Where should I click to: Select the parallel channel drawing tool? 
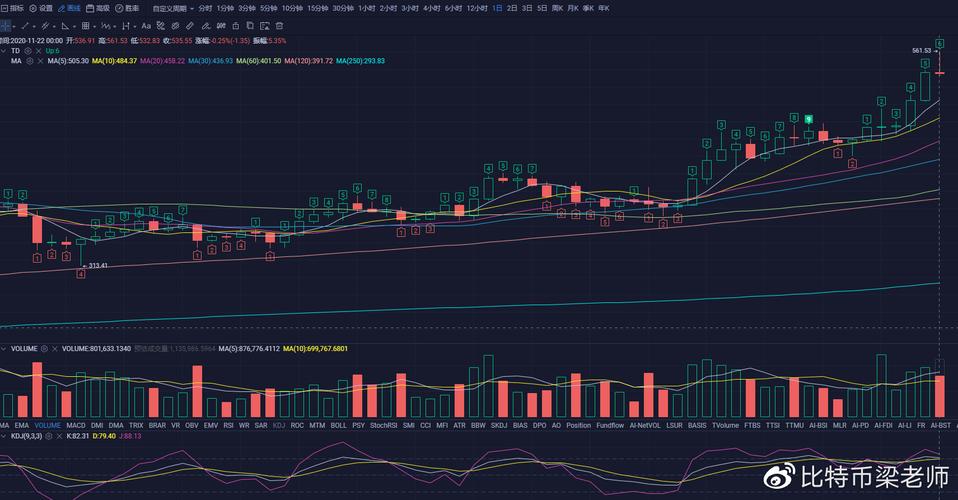45,26
